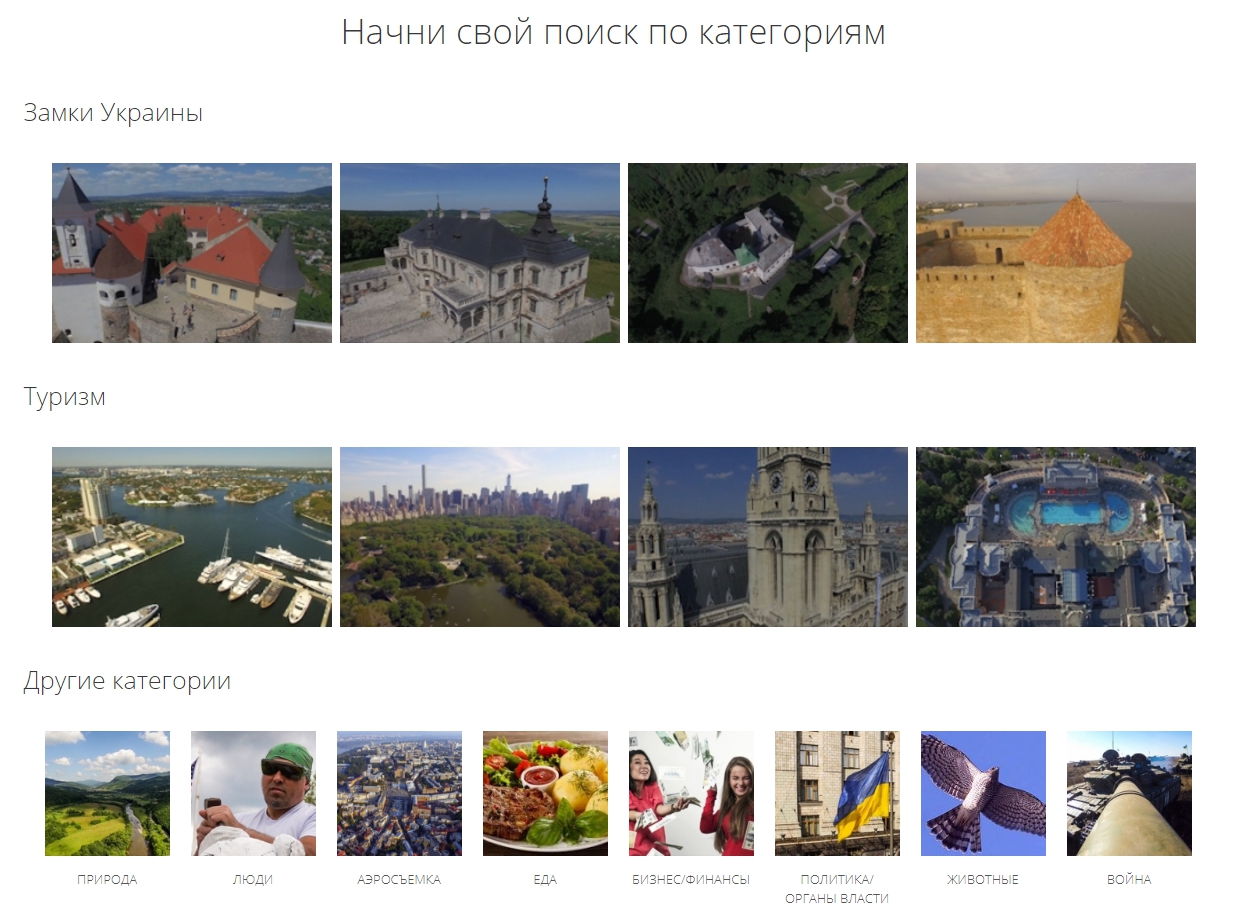Go to the ЛЮДИ category label
The image size is (1236, 909).
pyautogui.click(x=253, y=880)
